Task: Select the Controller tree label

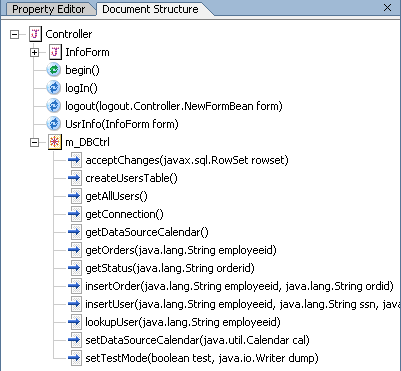Action: (69, 34)
